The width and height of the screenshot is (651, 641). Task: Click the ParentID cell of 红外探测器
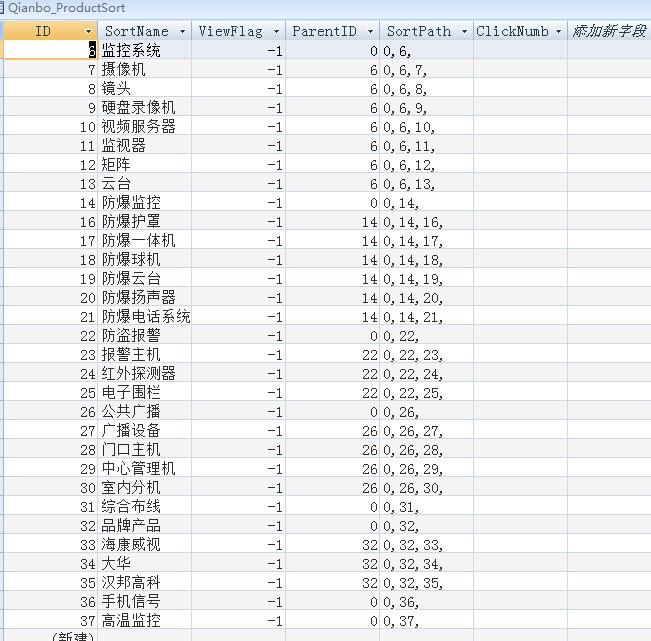pos(333,374)
